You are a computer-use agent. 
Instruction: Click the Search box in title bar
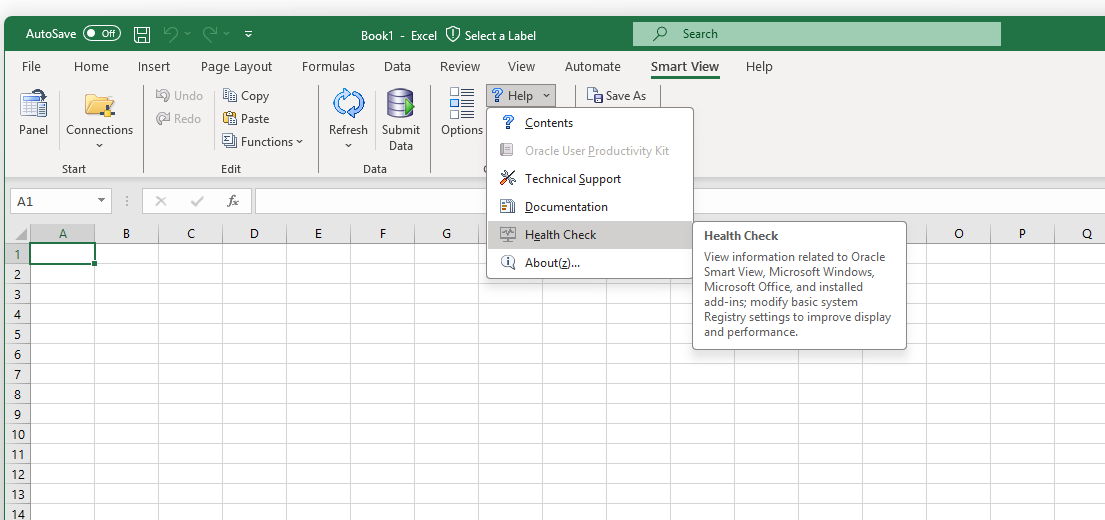(816, 34)
